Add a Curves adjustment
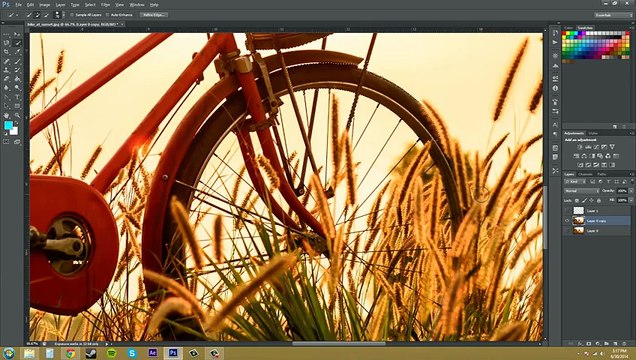The image size is (636, 360). (x=596, y=147)
